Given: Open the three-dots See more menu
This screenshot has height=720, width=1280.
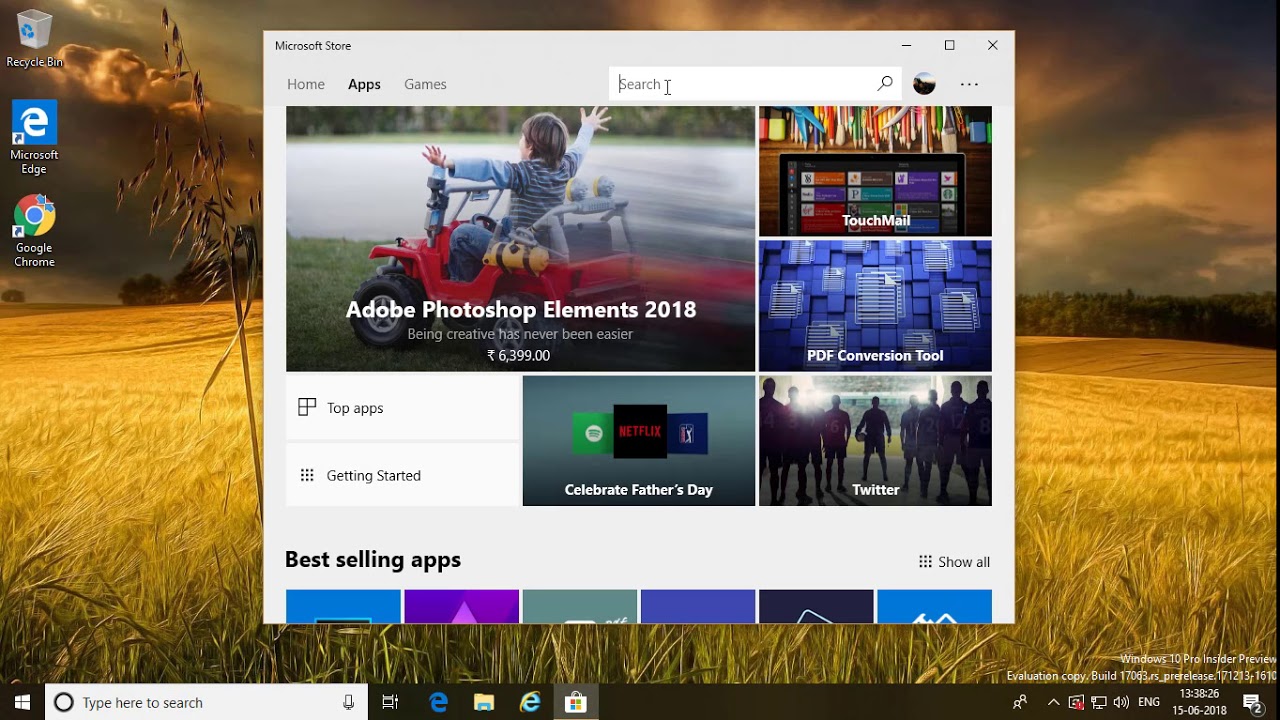Looking at the screenshot, I should [x=969, y=84].
